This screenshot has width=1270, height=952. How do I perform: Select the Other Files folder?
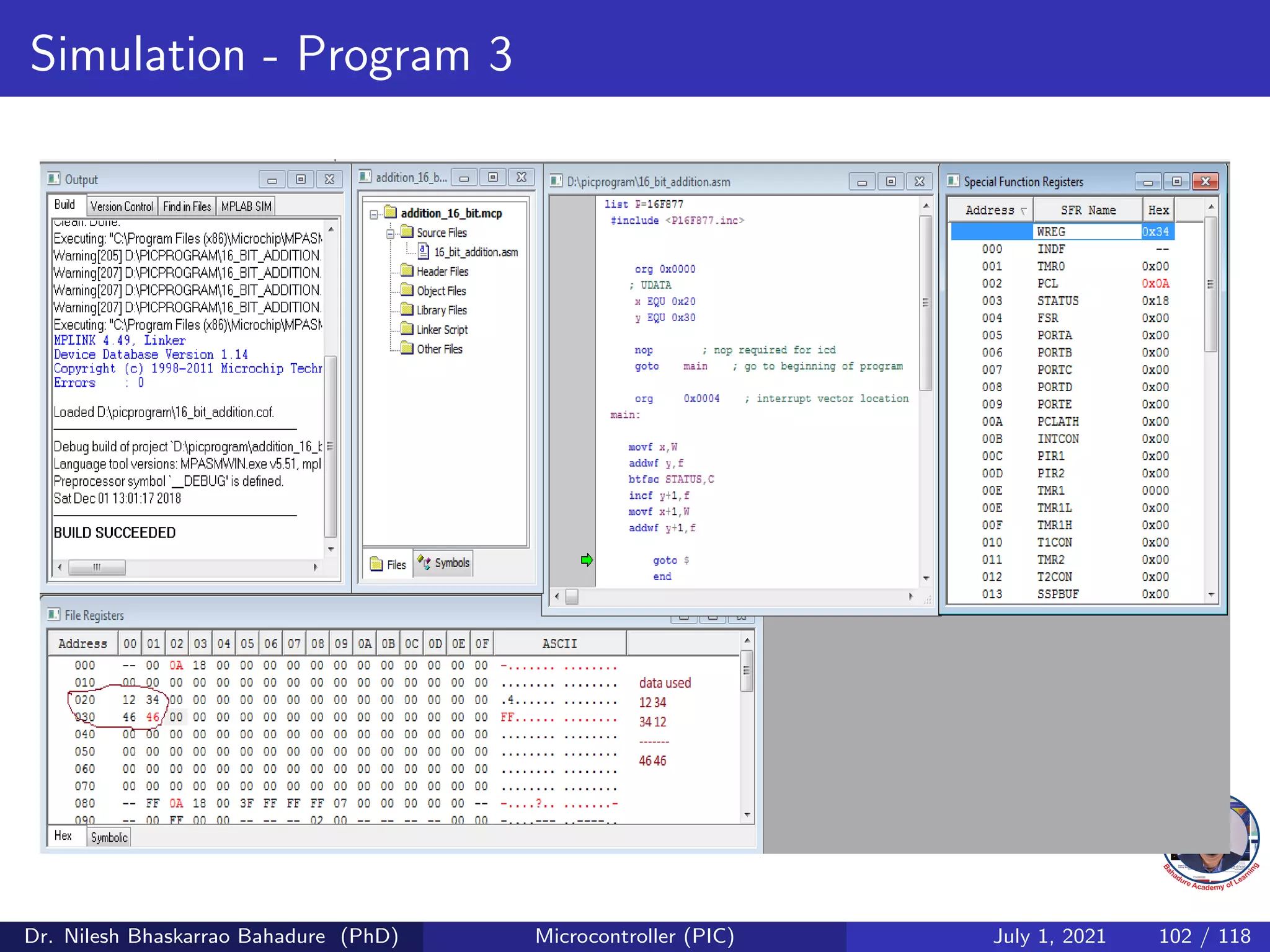click(440, 349)
